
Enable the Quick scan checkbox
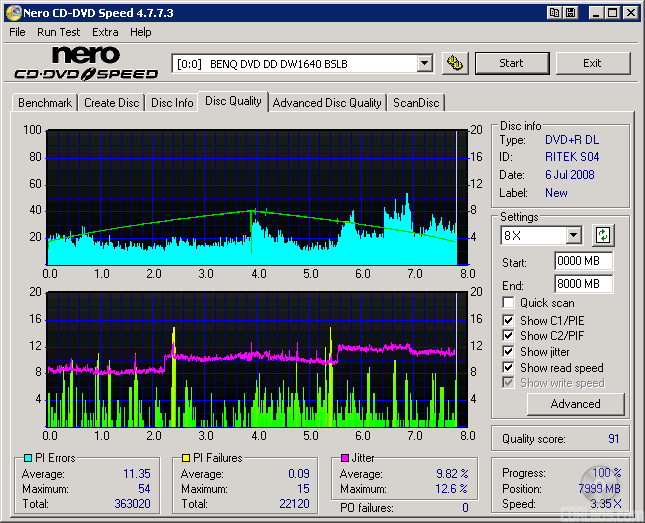(x=509, y=303)
